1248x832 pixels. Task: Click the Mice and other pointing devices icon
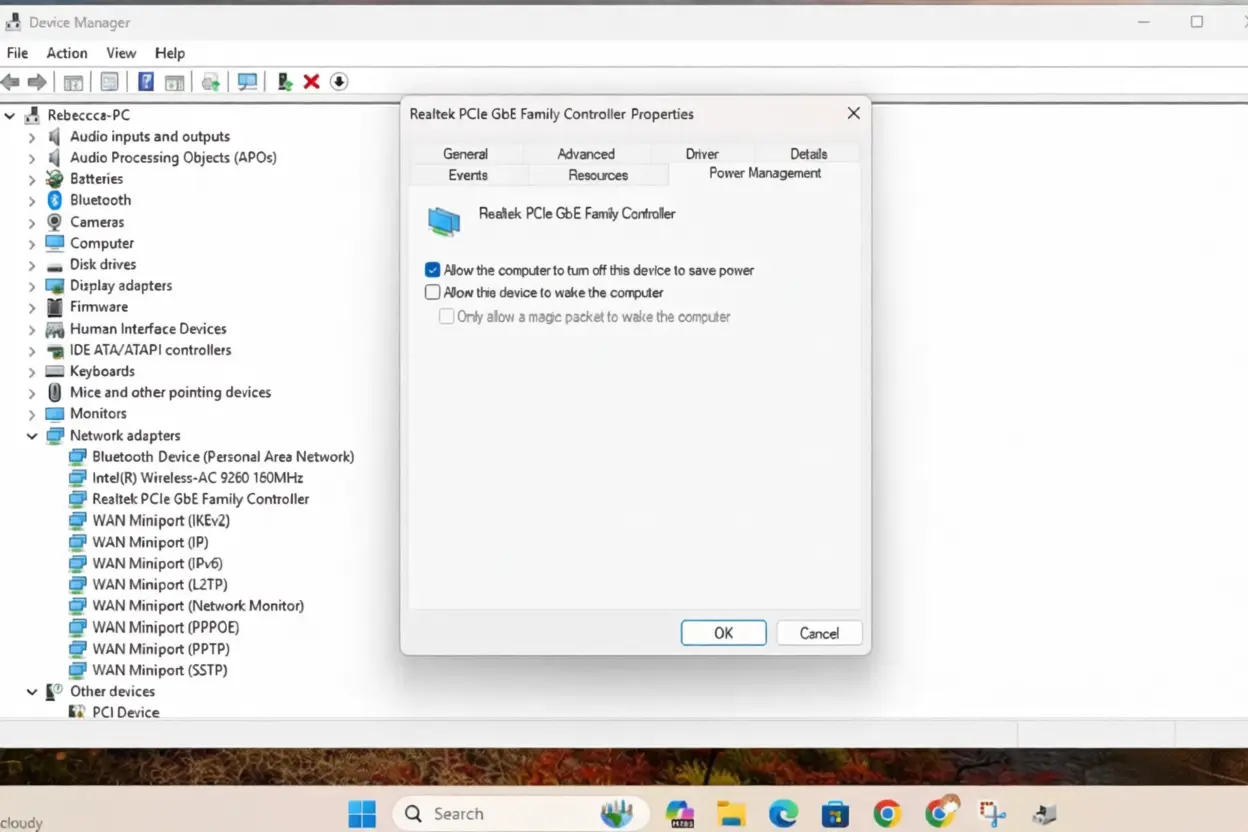55,392
